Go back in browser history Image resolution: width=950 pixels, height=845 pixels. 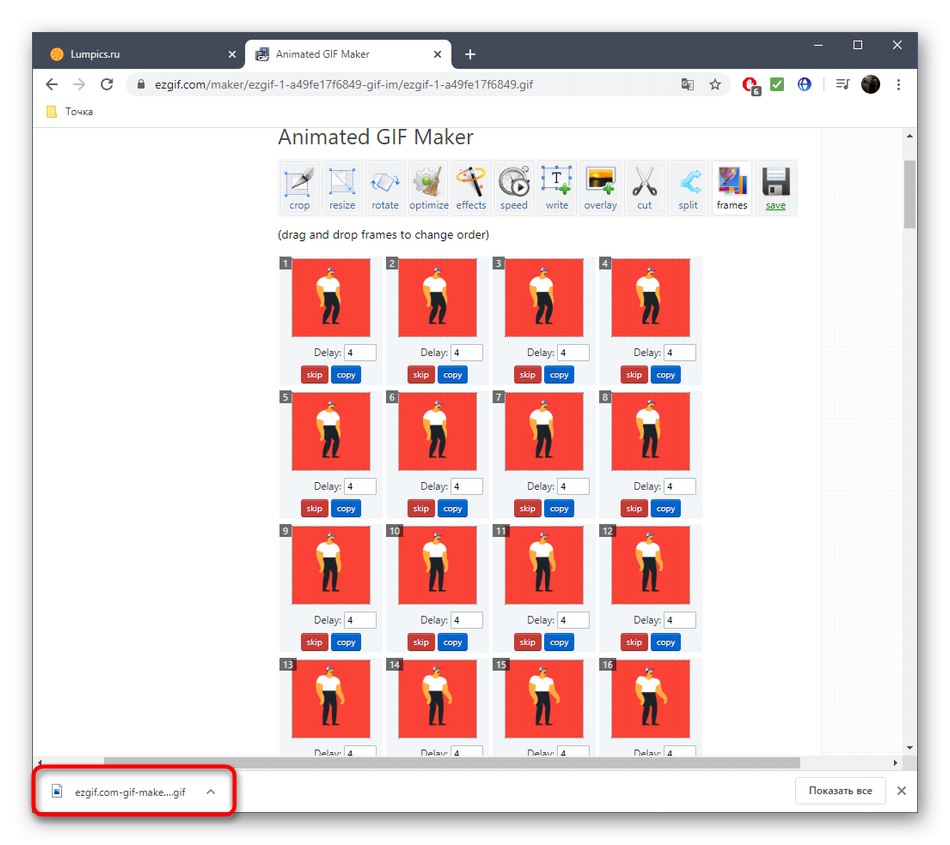[x=52, y=84]
